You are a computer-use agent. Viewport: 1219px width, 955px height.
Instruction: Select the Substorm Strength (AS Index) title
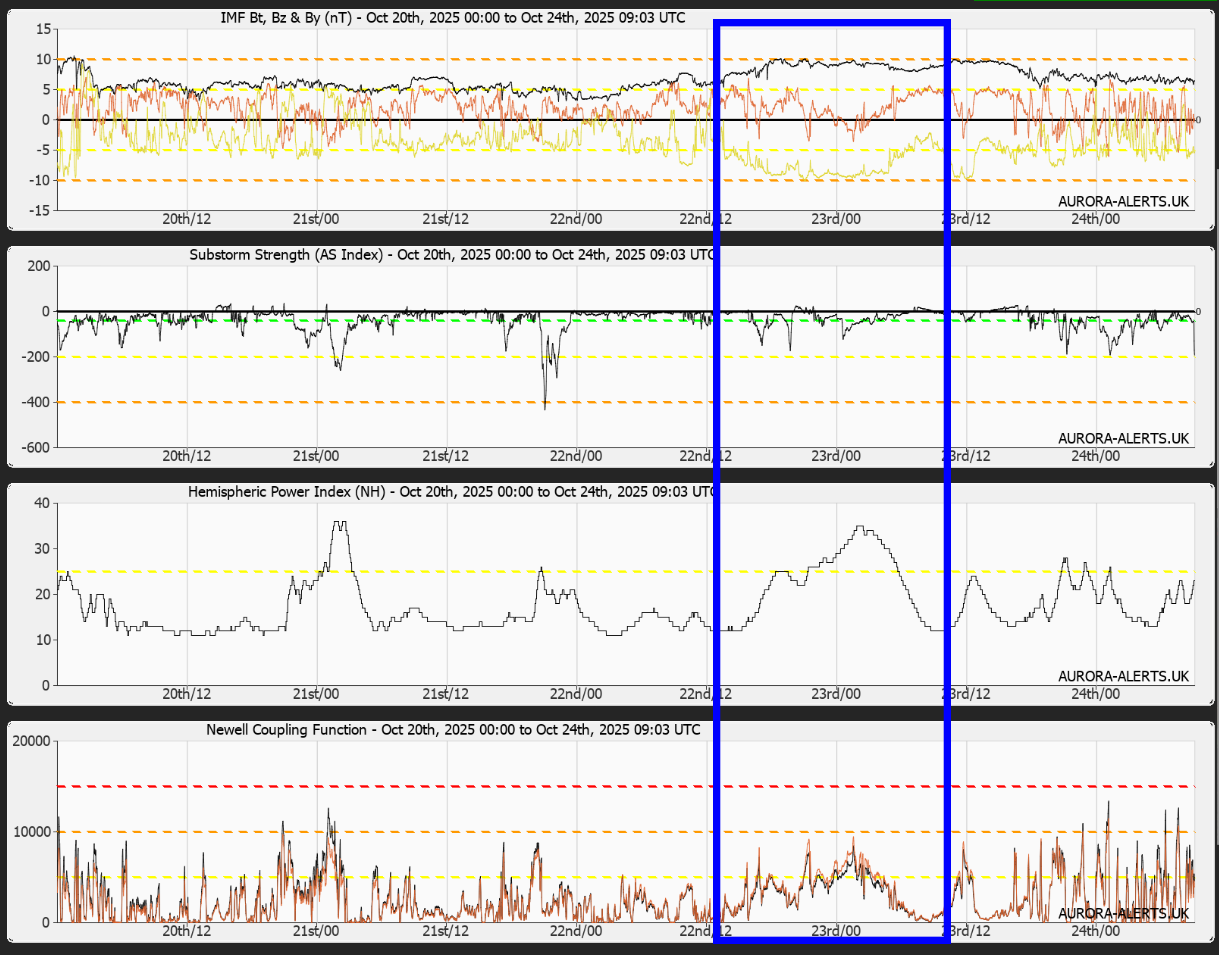pos(452,255)
